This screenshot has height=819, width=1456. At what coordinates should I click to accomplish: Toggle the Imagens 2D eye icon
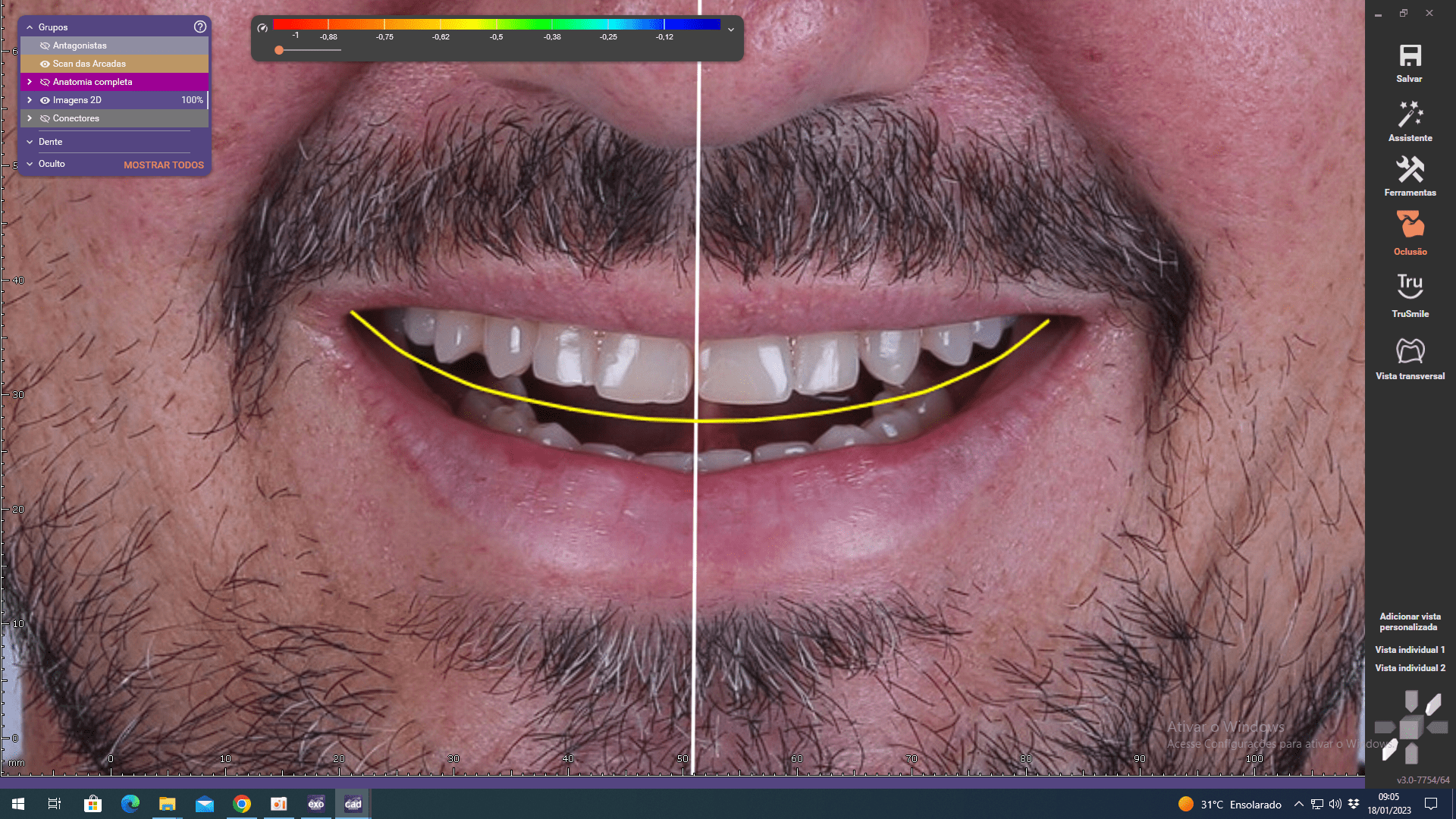click(45, 100)
